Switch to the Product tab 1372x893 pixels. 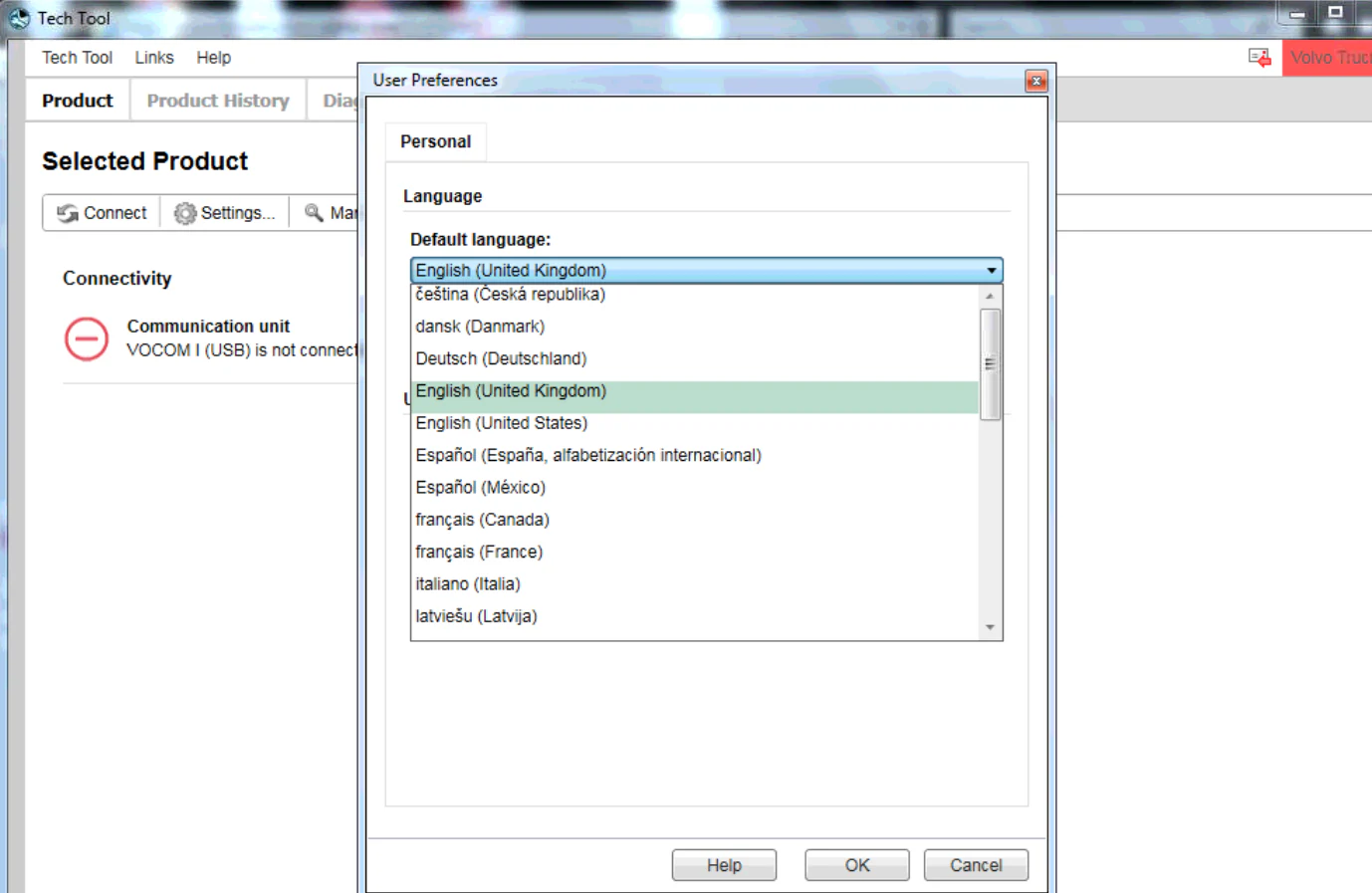(78, 101)
